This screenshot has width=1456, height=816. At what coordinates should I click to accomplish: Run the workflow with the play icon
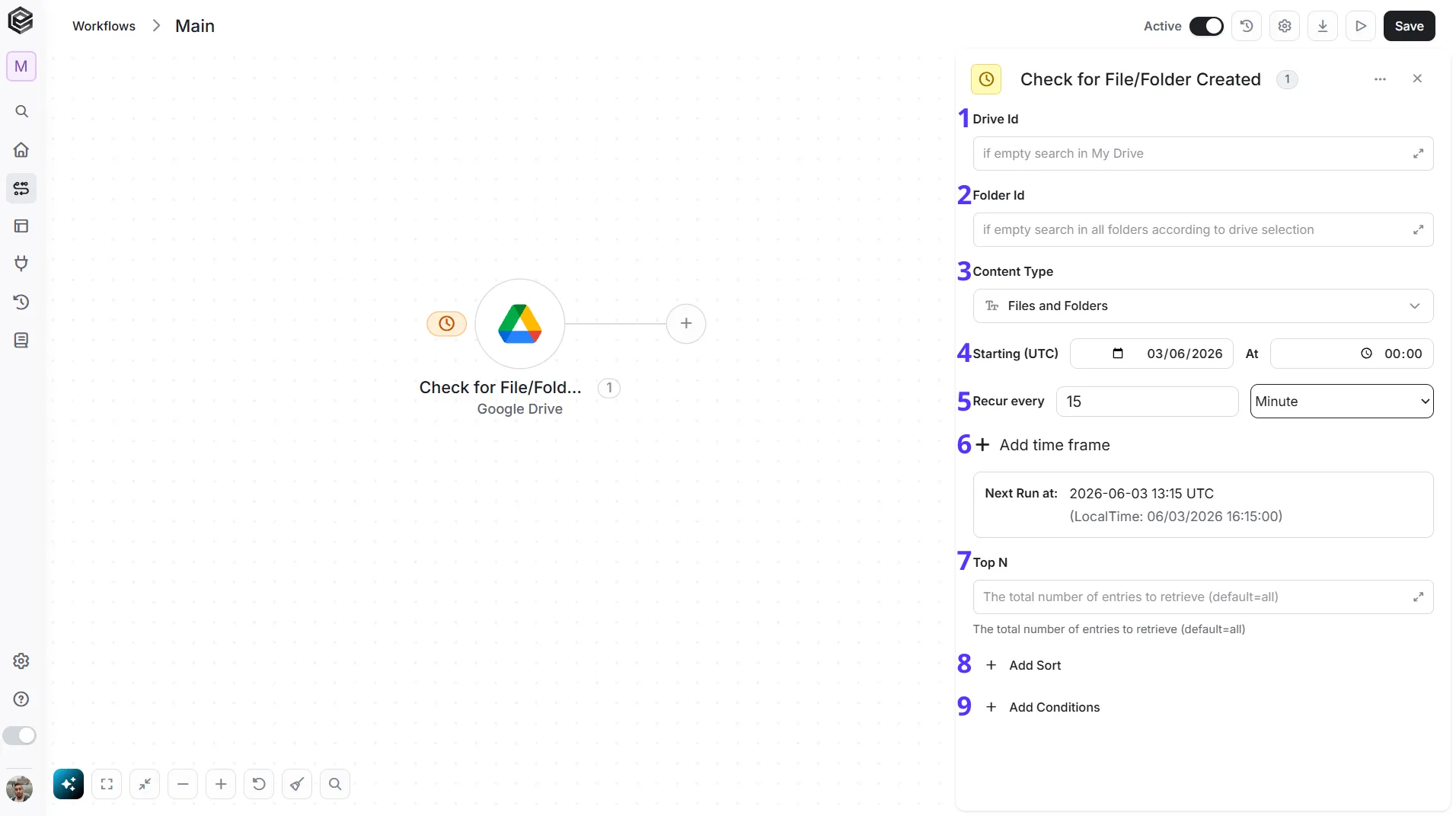[x=1361, y=26]
